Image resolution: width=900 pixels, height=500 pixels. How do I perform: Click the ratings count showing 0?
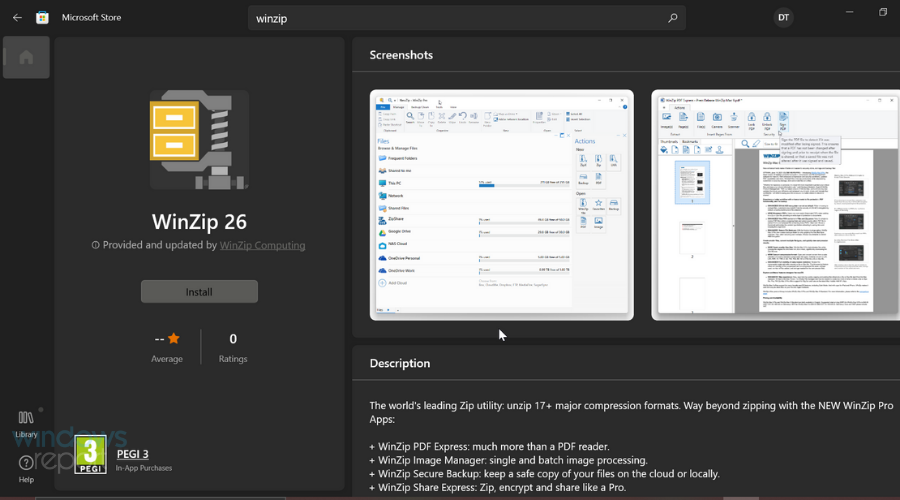click(x=233, y=339)
